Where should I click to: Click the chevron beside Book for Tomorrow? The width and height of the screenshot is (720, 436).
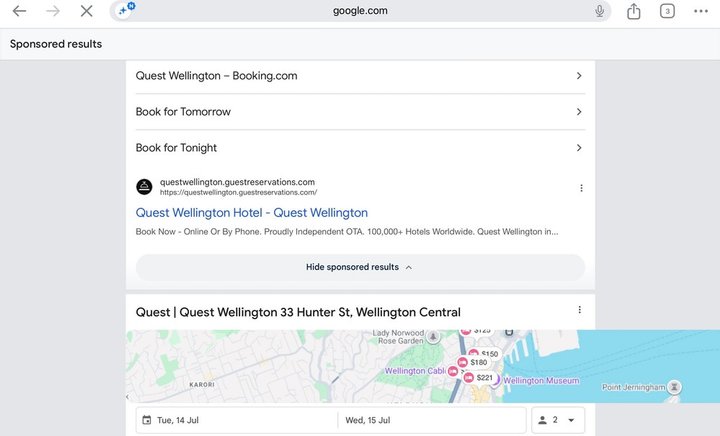[579, 112]
